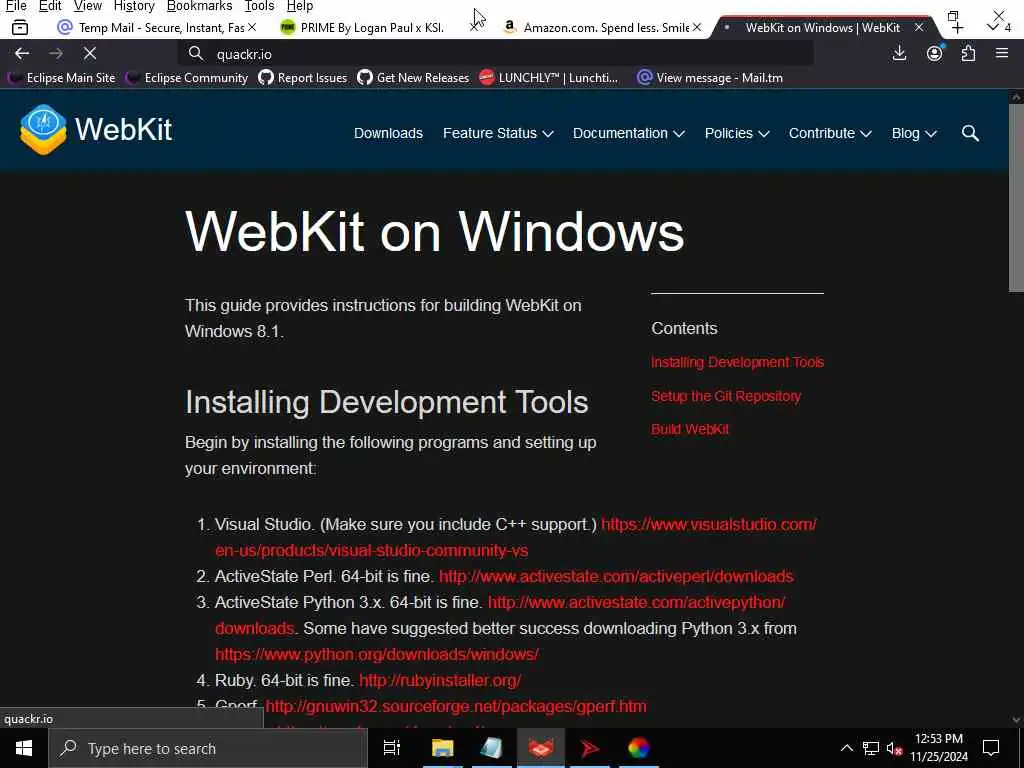Open Get New Releases bookmark
The height and width of the screenshot is (768, 1024).
[x=413, y=78]
